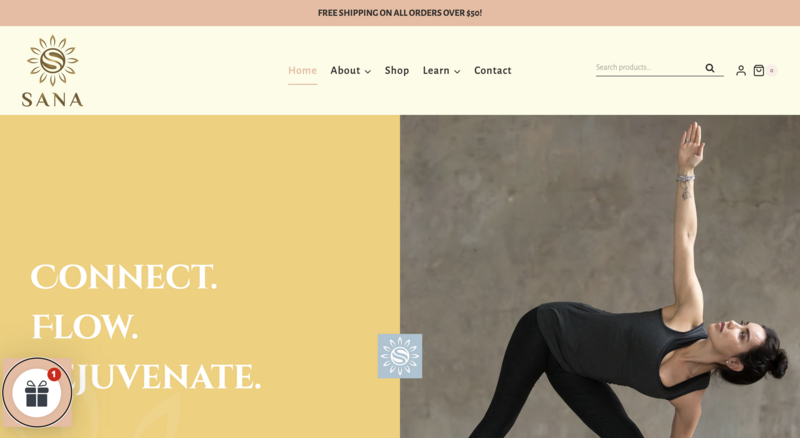The width and height of the screenshot is (800, 438).
Task: Click the red notification badge on gift
Action: pos(54,374)
